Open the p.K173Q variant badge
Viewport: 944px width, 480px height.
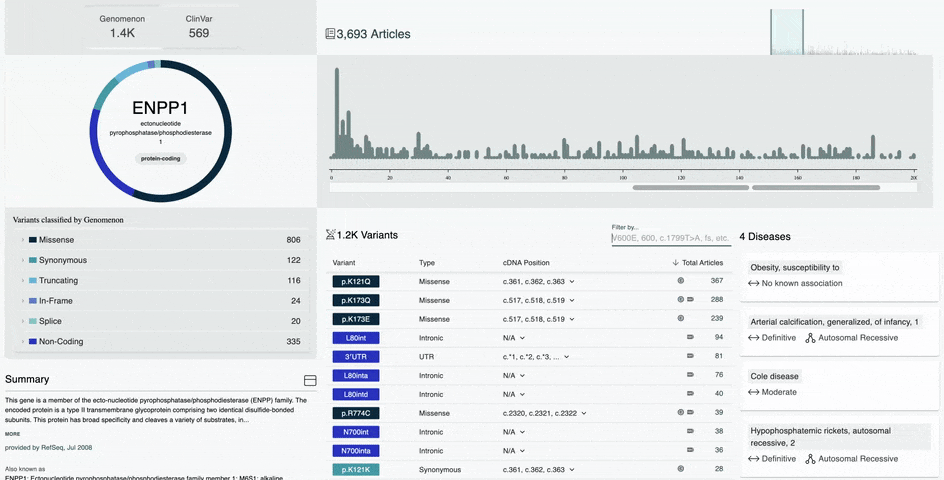pos(356,300)
